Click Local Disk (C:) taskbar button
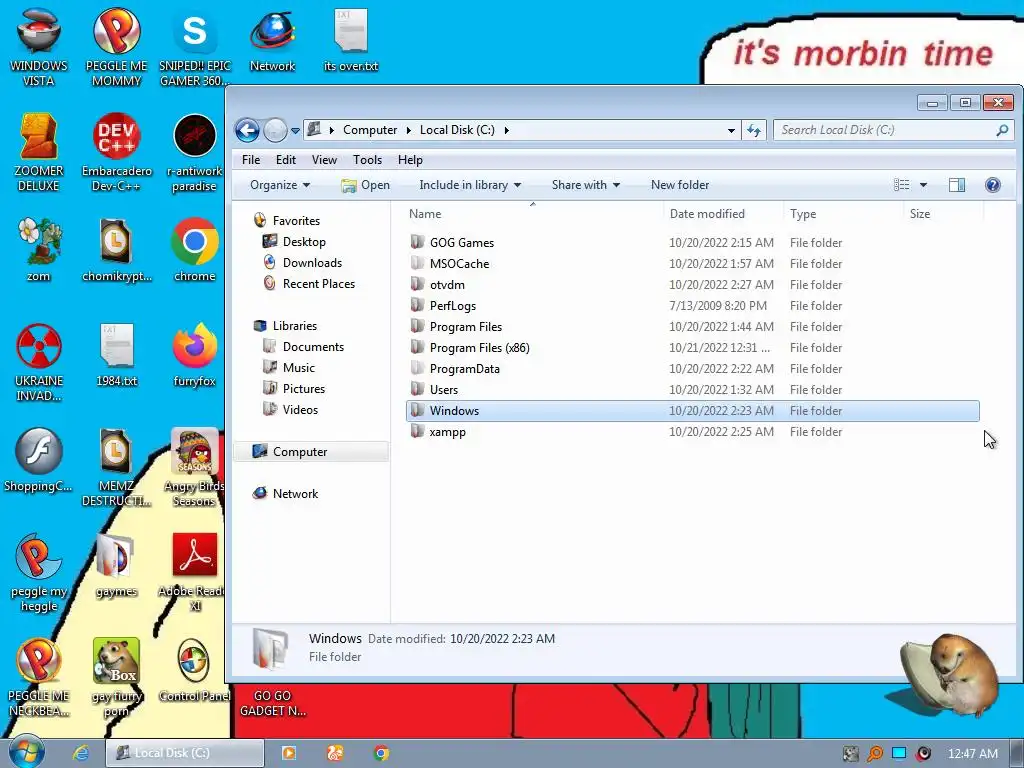This screenshot has height=768, width=1024. [x=185, y=754]
